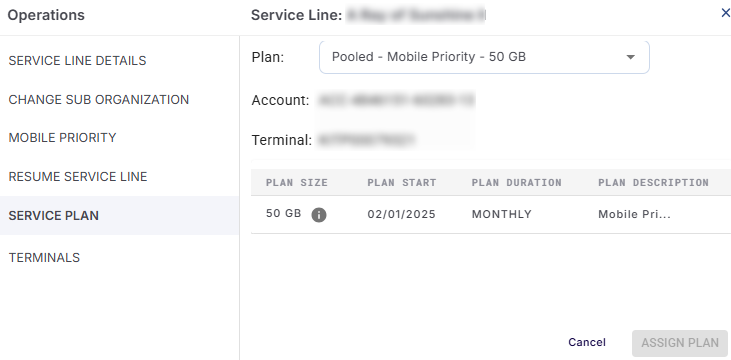
Task: Close the Service Line dialog with X
Action: tap(725, 14)
